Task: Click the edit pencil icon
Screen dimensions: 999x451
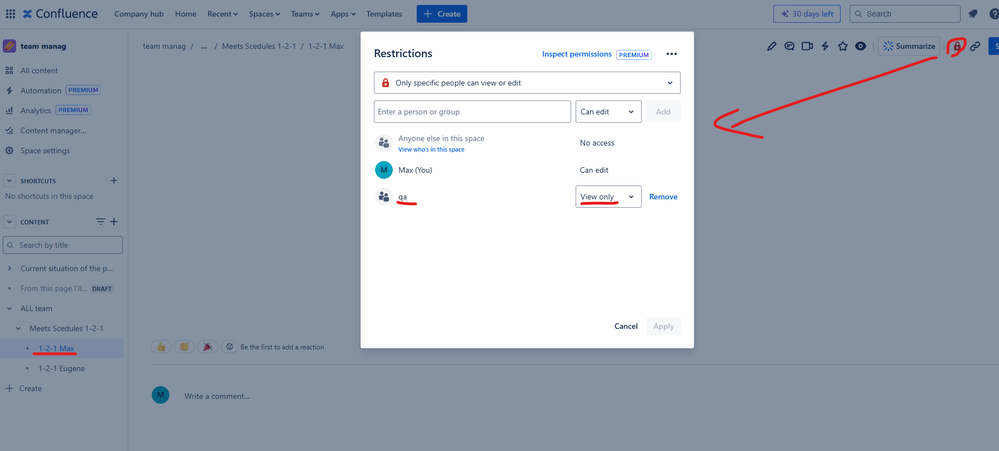Action: coord(772,46)
